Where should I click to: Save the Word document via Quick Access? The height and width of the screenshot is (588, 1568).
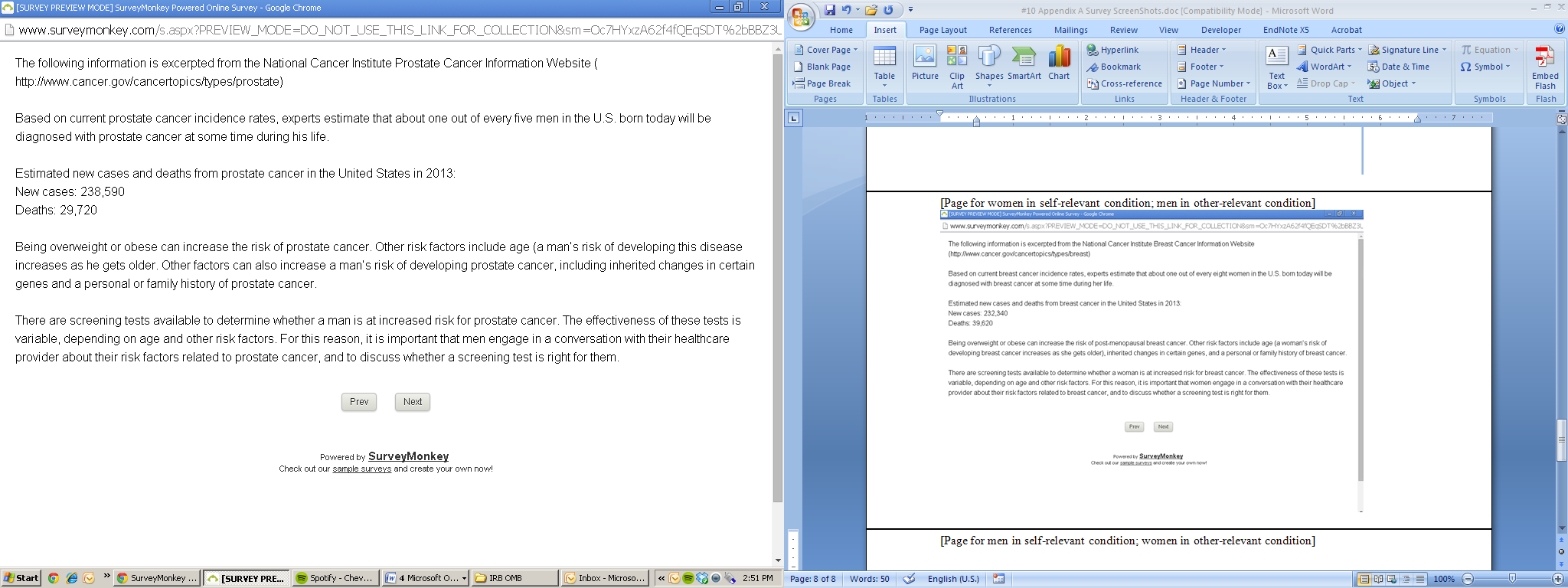(830, 10)
